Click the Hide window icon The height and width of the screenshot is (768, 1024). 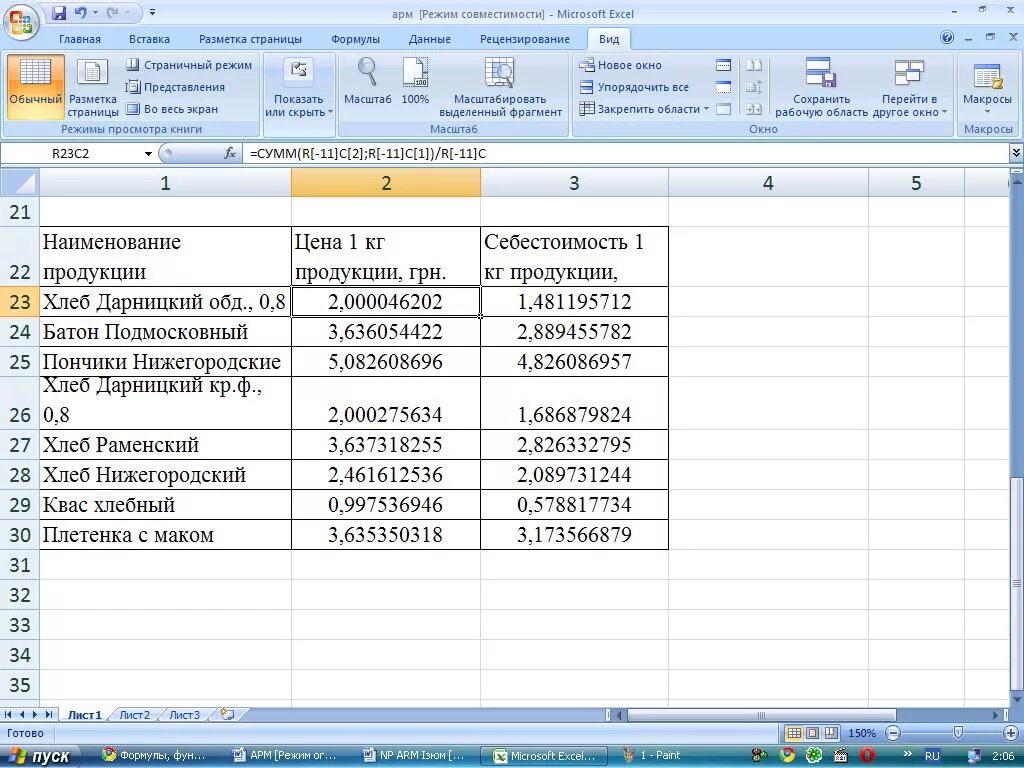coord(724,87)
